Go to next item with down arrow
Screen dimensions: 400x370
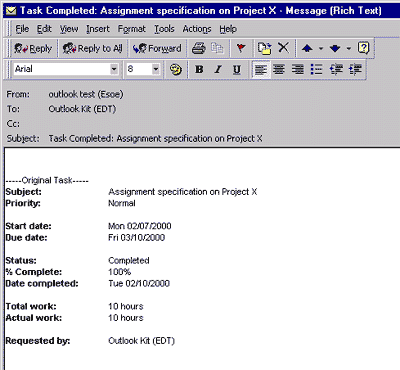pos(335,49)
